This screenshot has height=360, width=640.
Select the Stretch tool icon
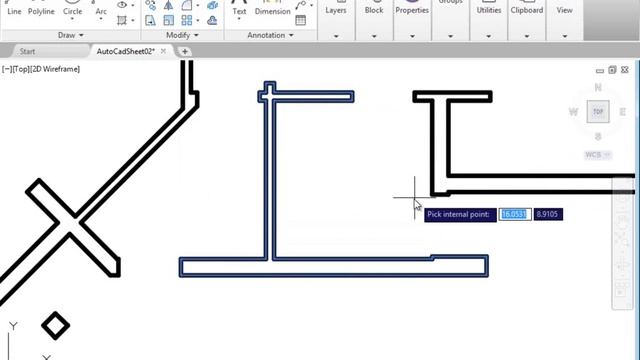click(x=150, y=20)
